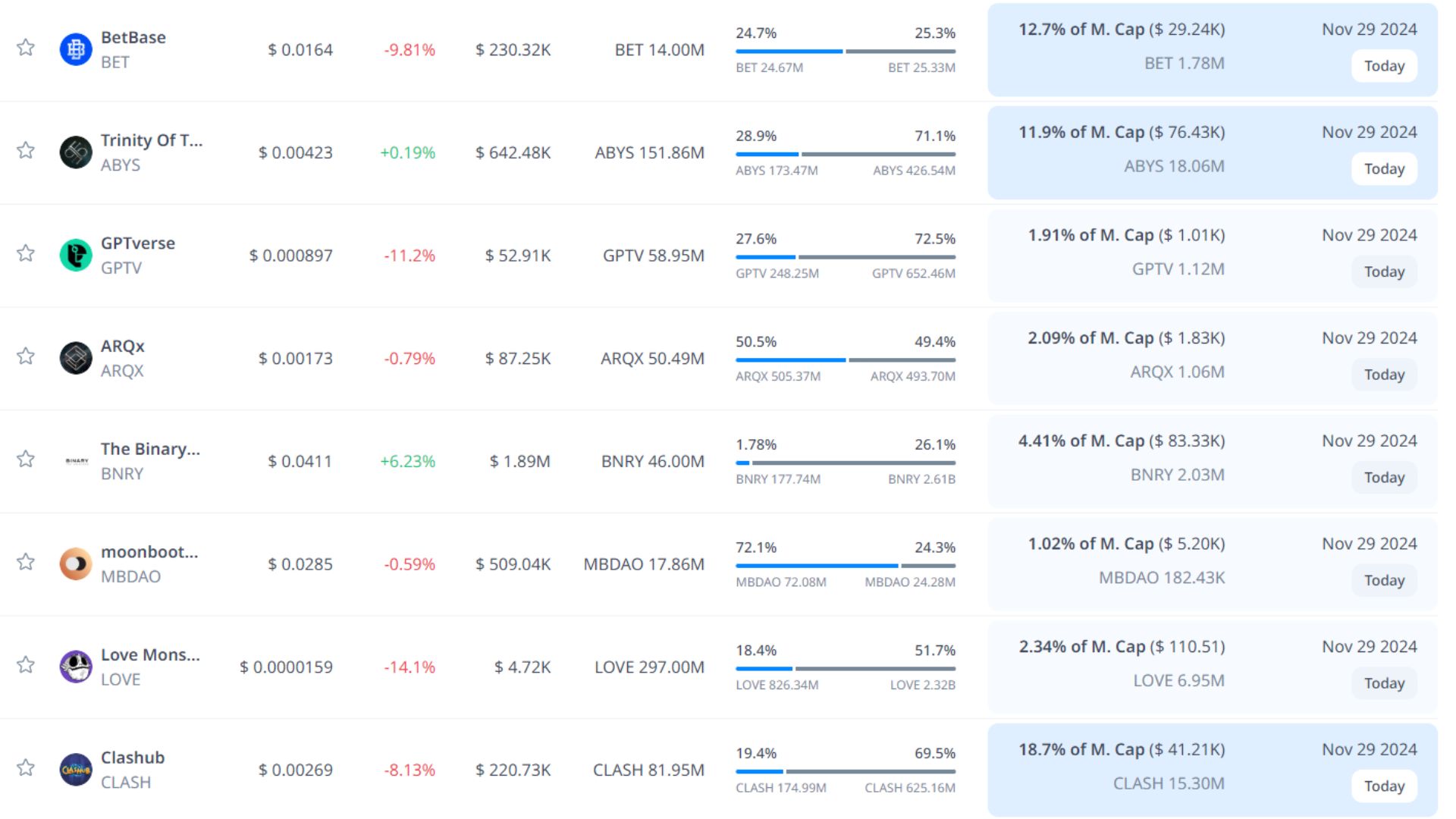Click the GPTverse green logo icon
1456x819 pixels.
(76, 256)
